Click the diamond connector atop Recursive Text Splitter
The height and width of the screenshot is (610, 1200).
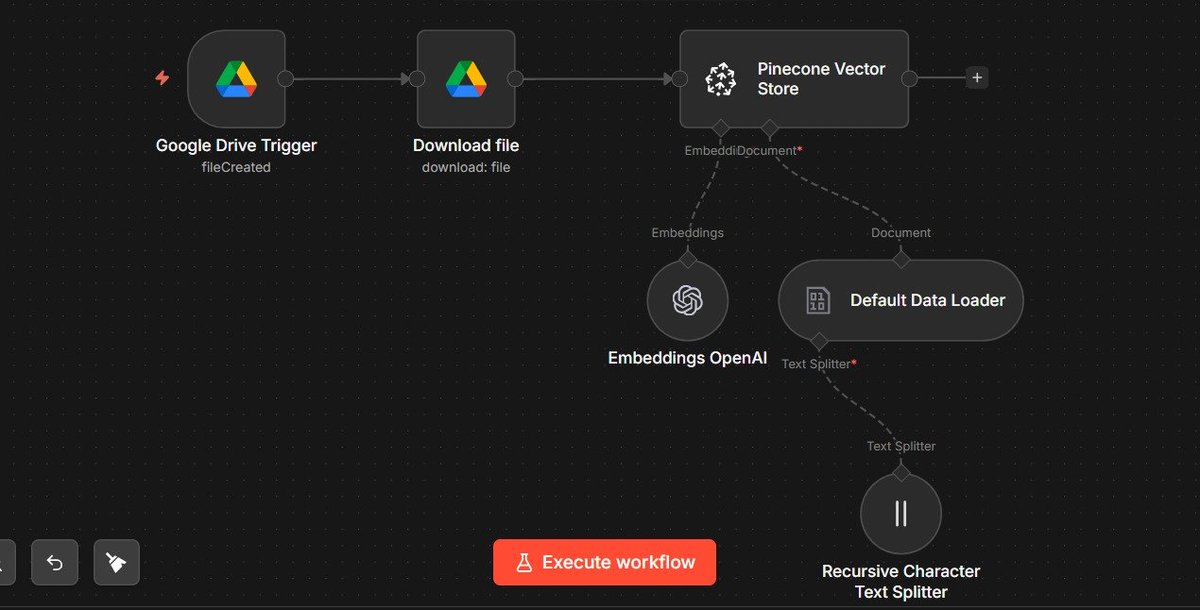[901, 473]
